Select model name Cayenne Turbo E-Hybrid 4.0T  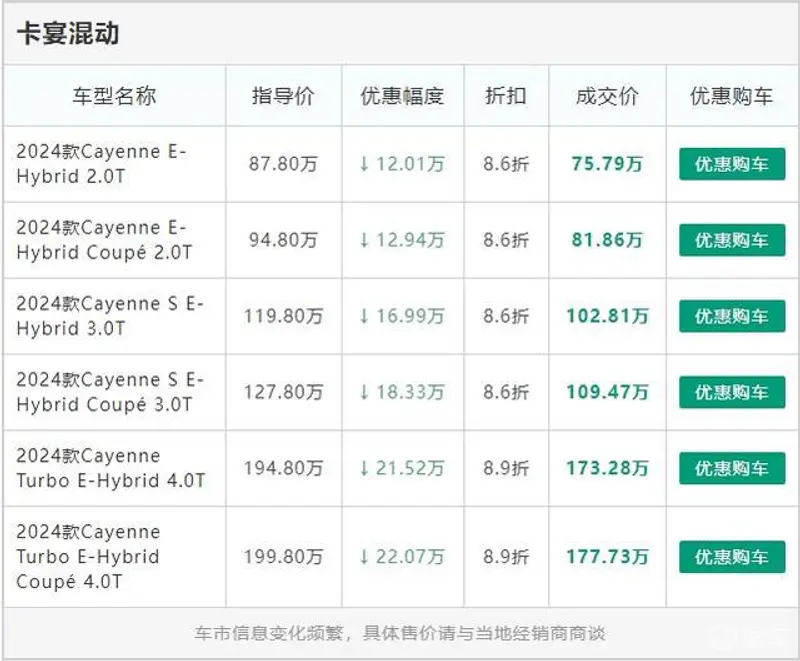tap(111, 468)
